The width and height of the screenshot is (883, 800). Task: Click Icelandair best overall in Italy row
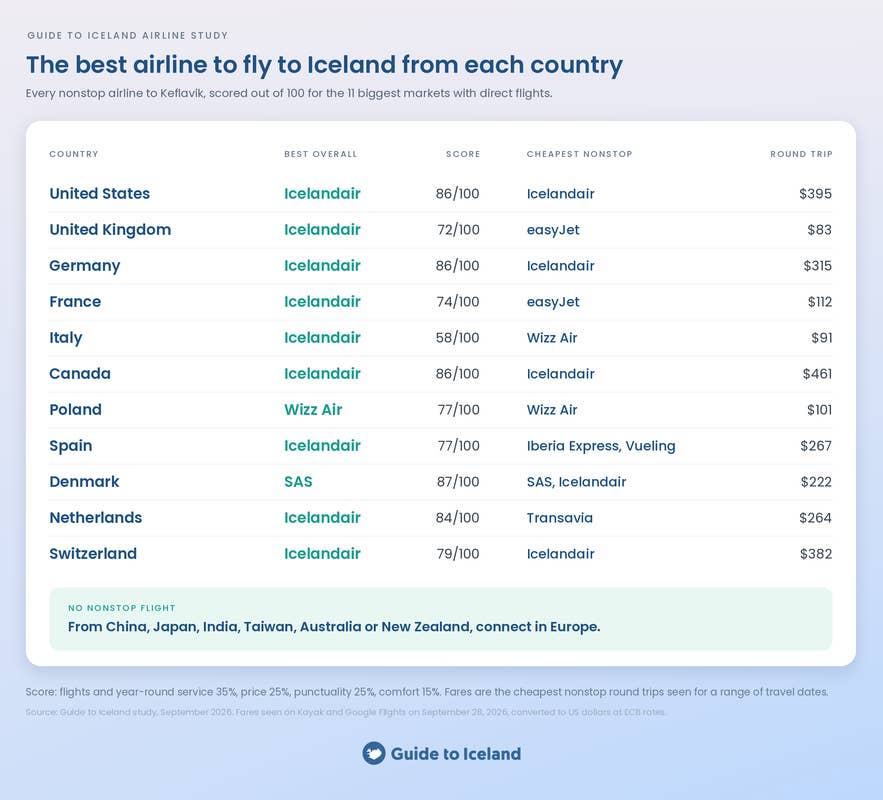322,338
